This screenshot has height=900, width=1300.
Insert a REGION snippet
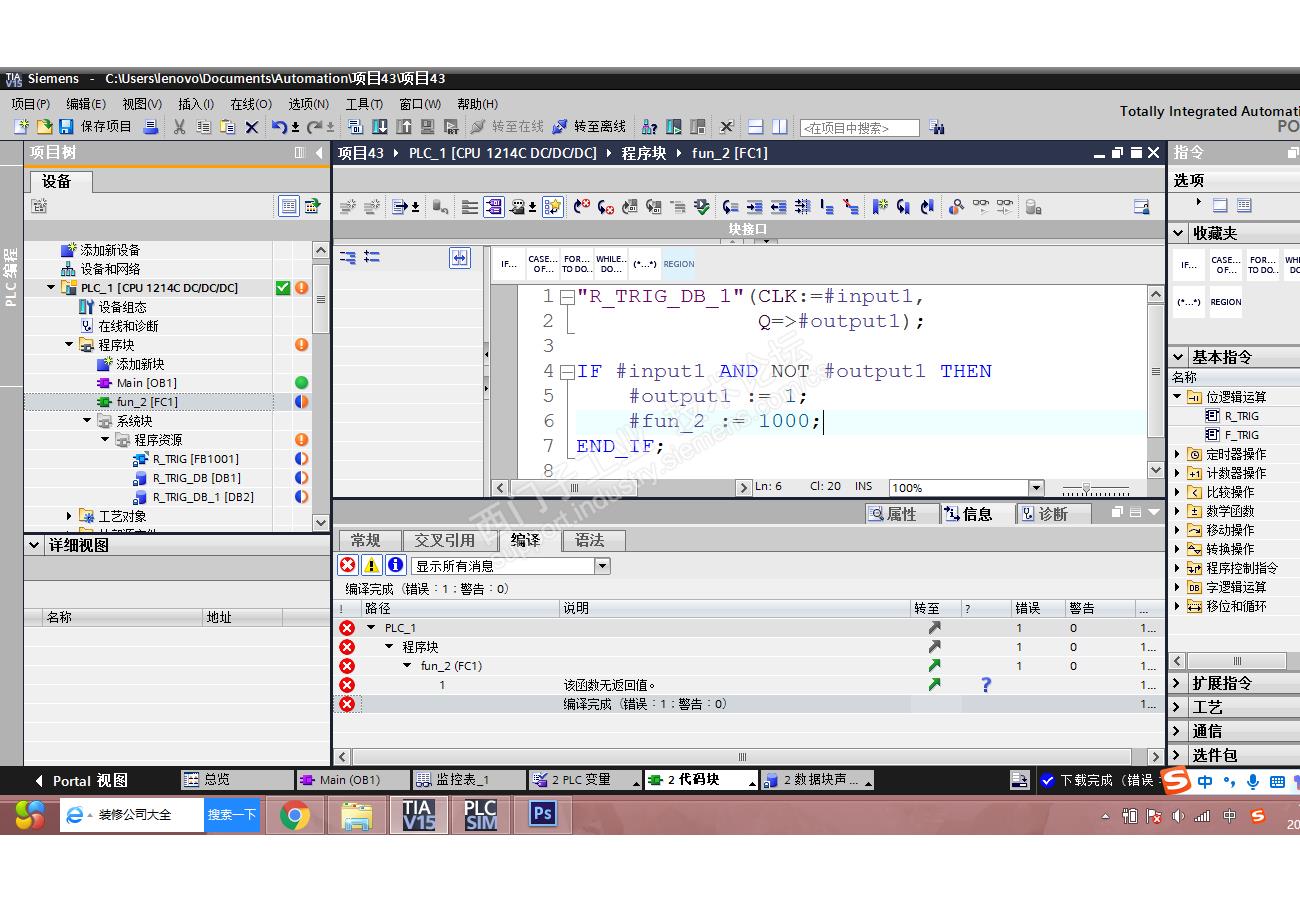679,264
